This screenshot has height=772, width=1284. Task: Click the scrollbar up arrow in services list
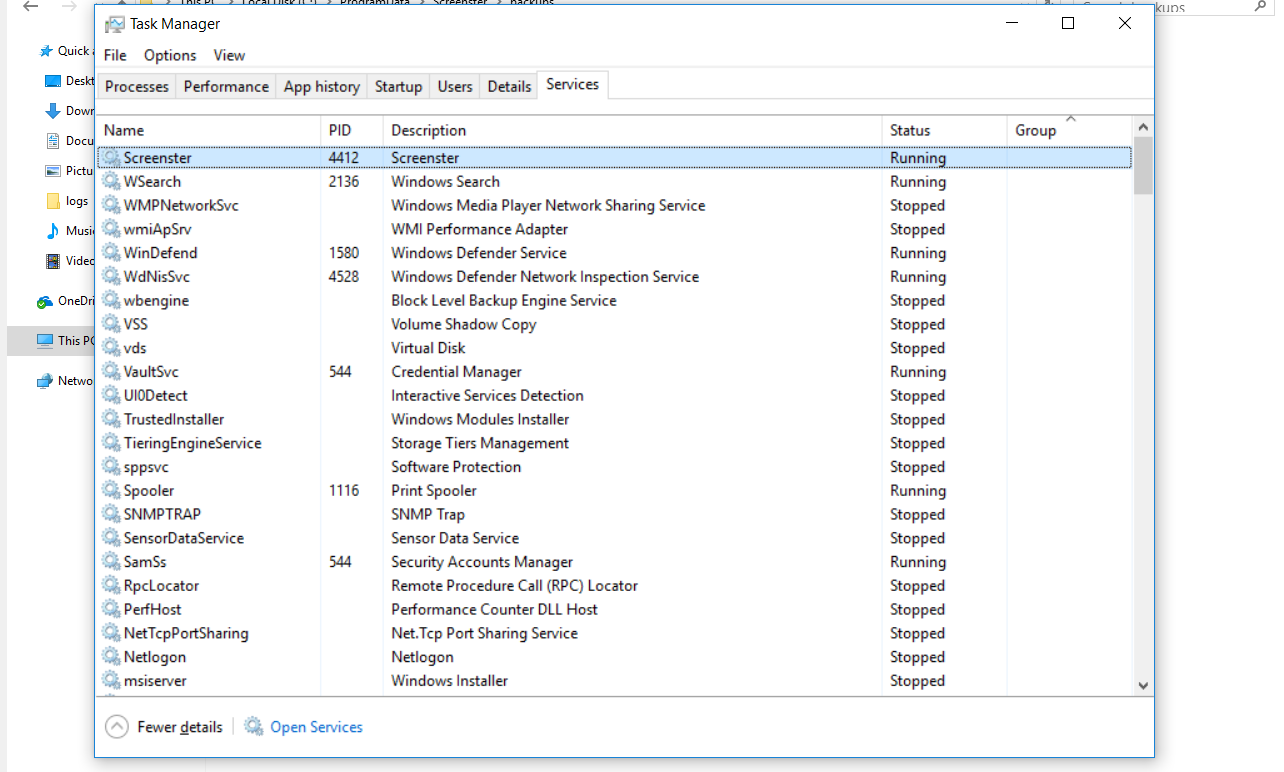click(x=1143, y=126)
